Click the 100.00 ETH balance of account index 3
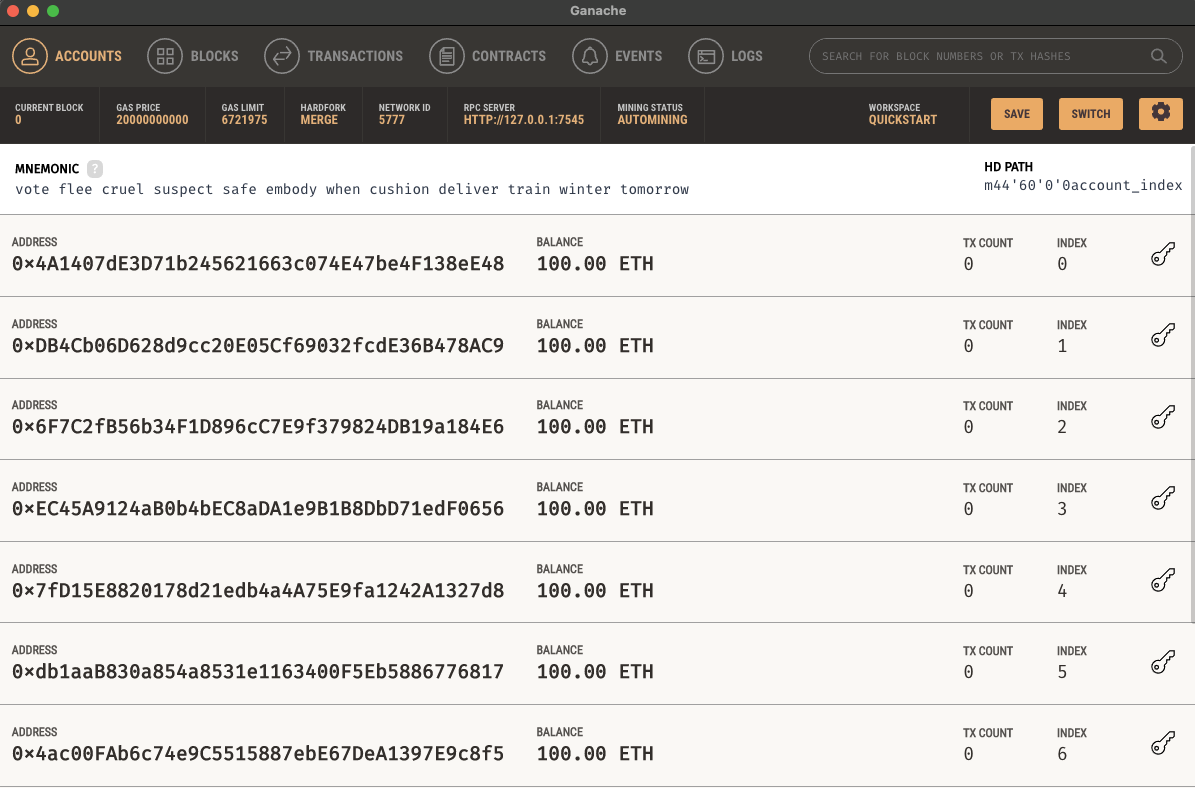This screenshot has height=788, width=1195. tap(594, 509)
